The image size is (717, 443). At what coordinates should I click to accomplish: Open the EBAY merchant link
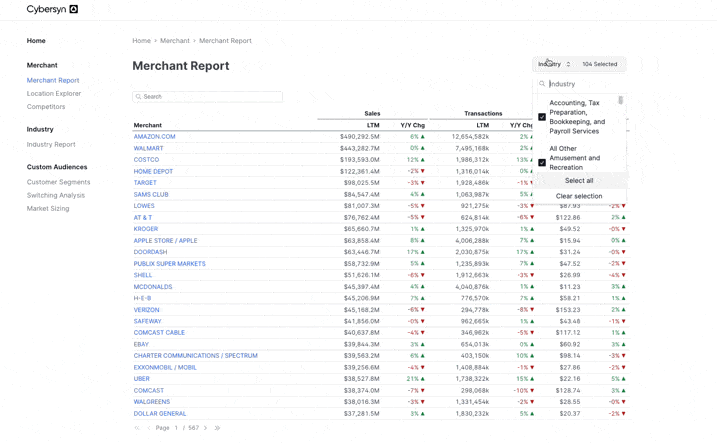pos(141,344)
